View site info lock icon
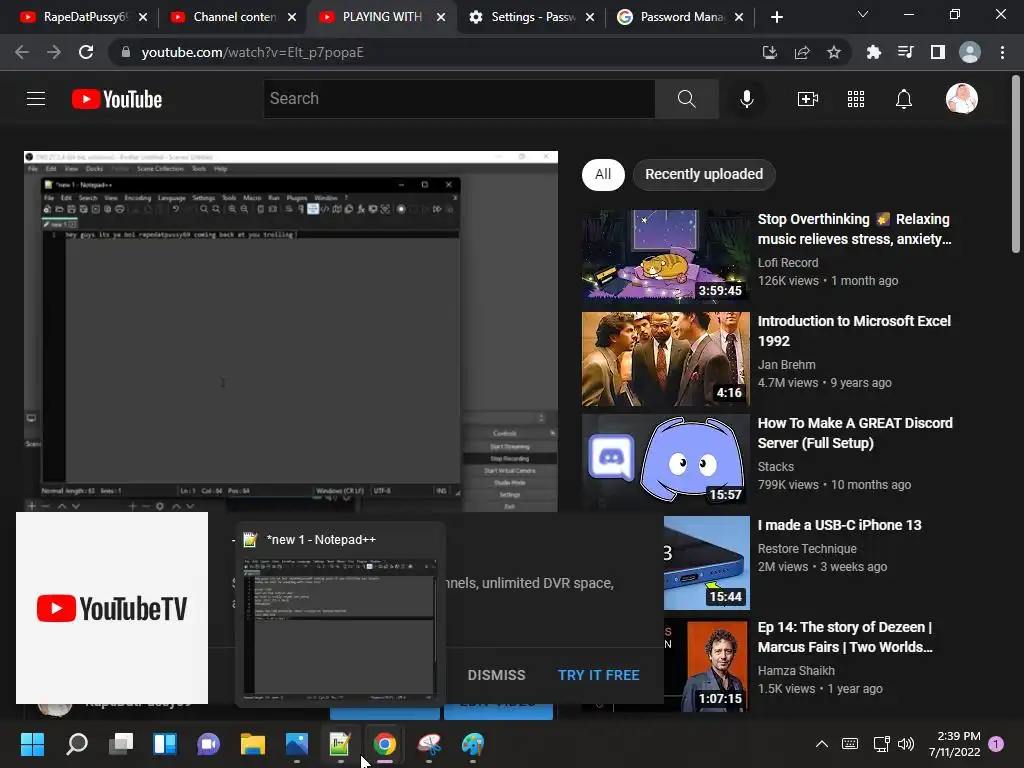Image resolution: width=1024 pixels, height=768 pixels. click(126, 52)
